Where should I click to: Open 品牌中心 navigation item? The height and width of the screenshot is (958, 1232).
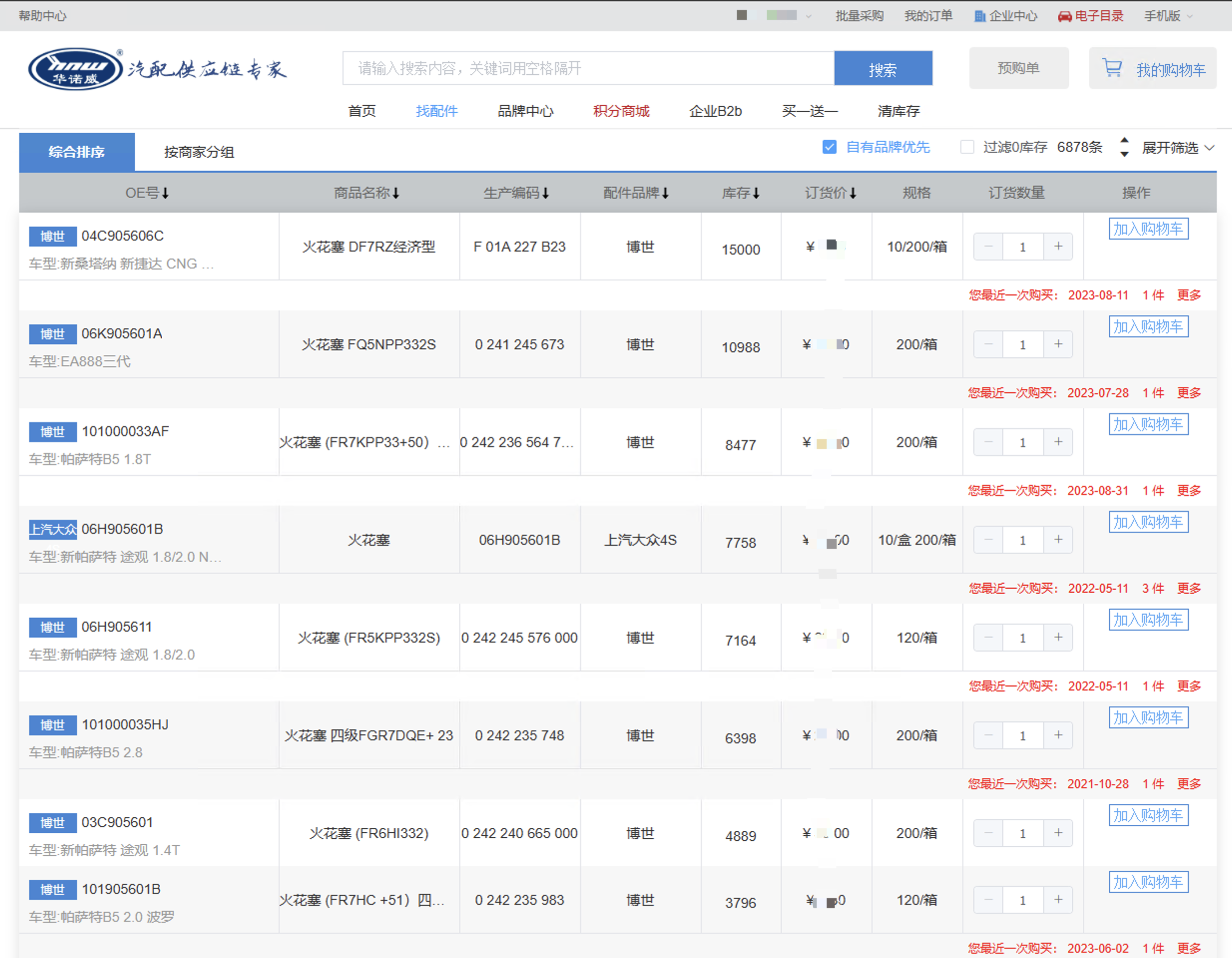click(x=525, y=111)
